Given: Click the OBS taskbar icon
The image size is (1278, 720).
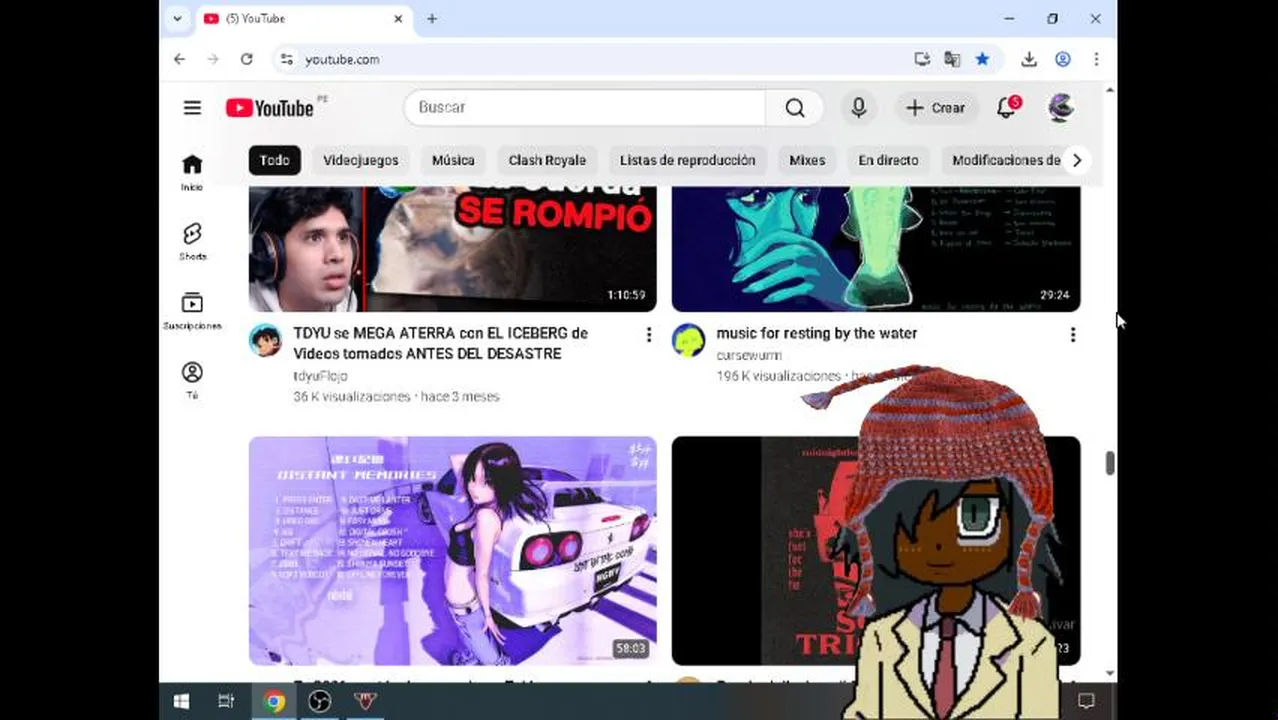Looking at the screenshot, I should [319, 701].
